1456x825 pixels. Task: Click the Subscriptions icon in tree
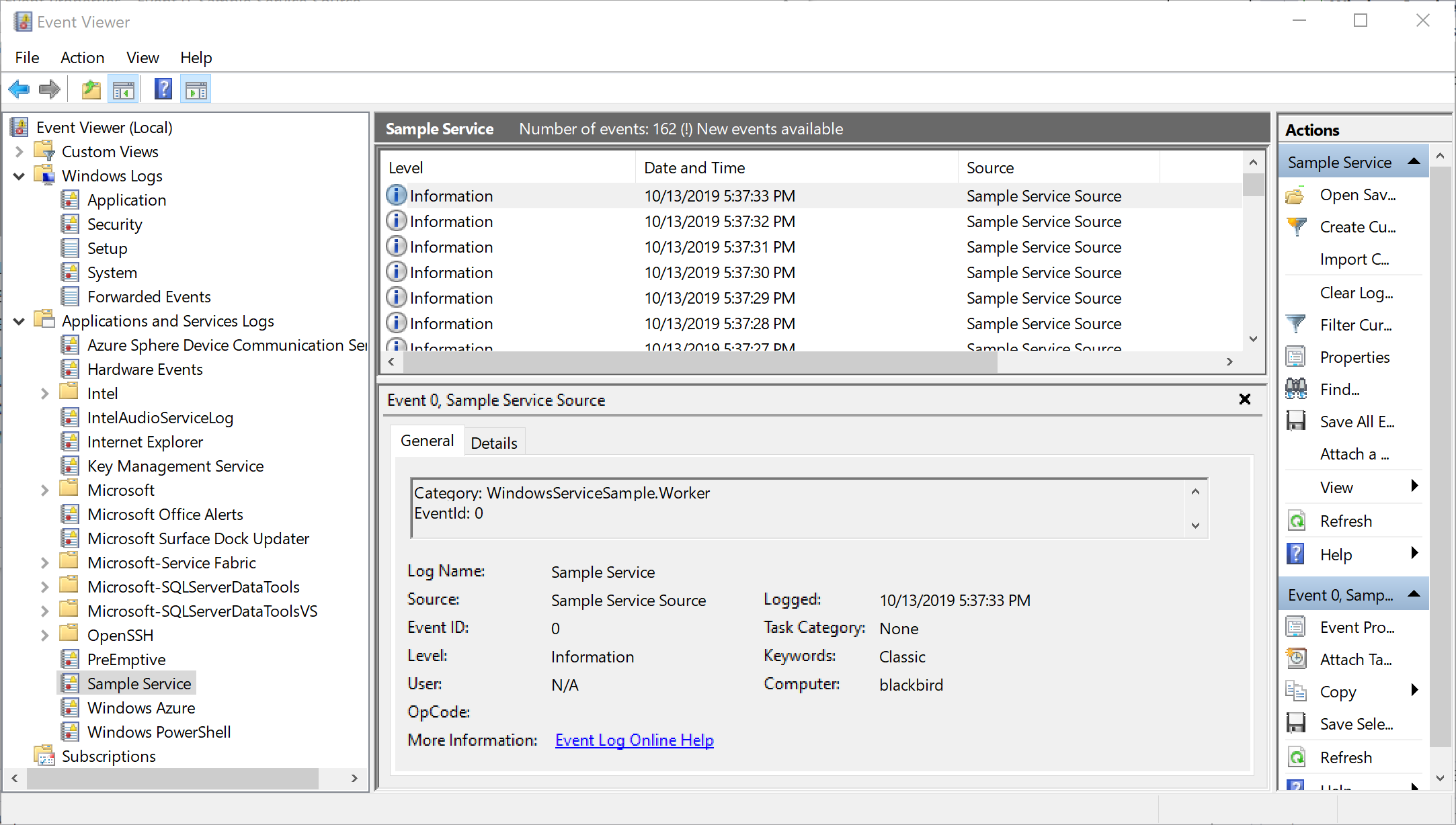(44, 756)
